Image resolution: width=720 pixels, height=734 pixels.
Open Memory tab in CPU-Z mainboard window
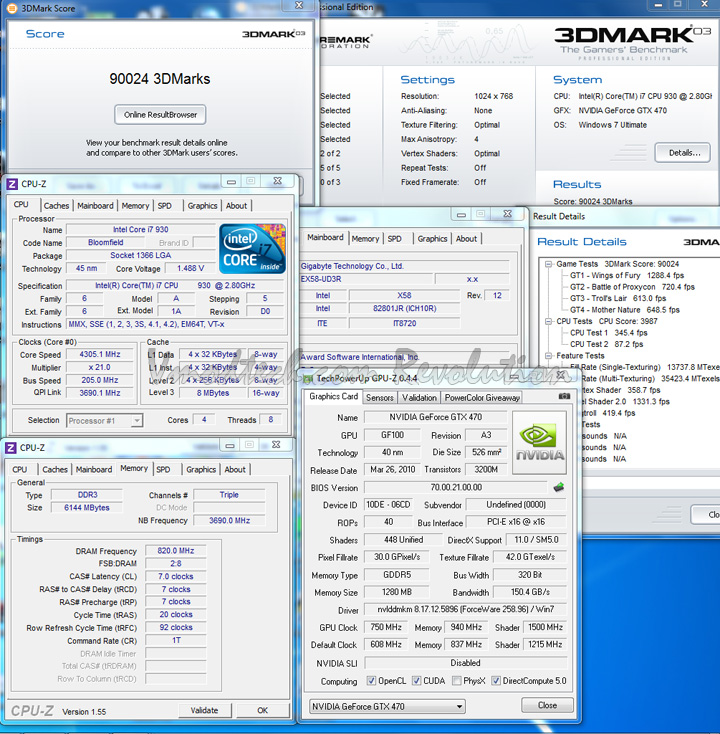click(365, 239)
